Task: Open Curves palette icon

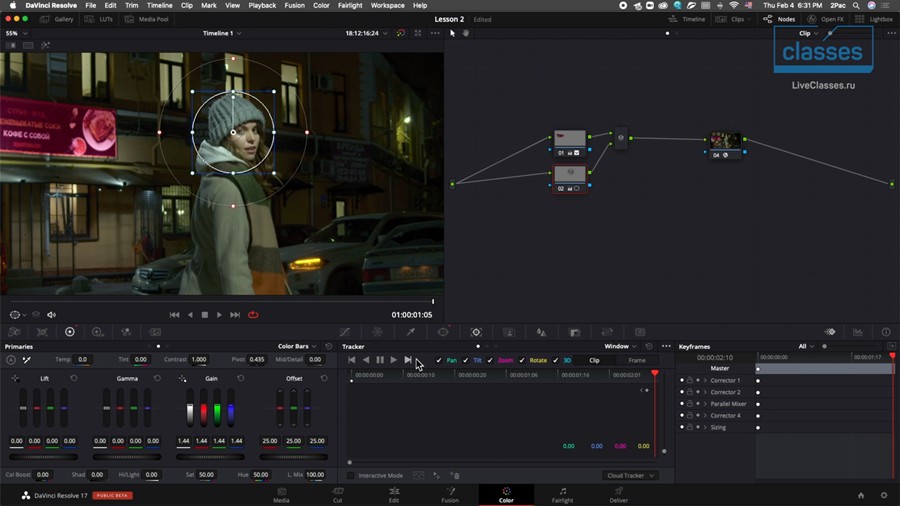Action: (x=344, y=332)
